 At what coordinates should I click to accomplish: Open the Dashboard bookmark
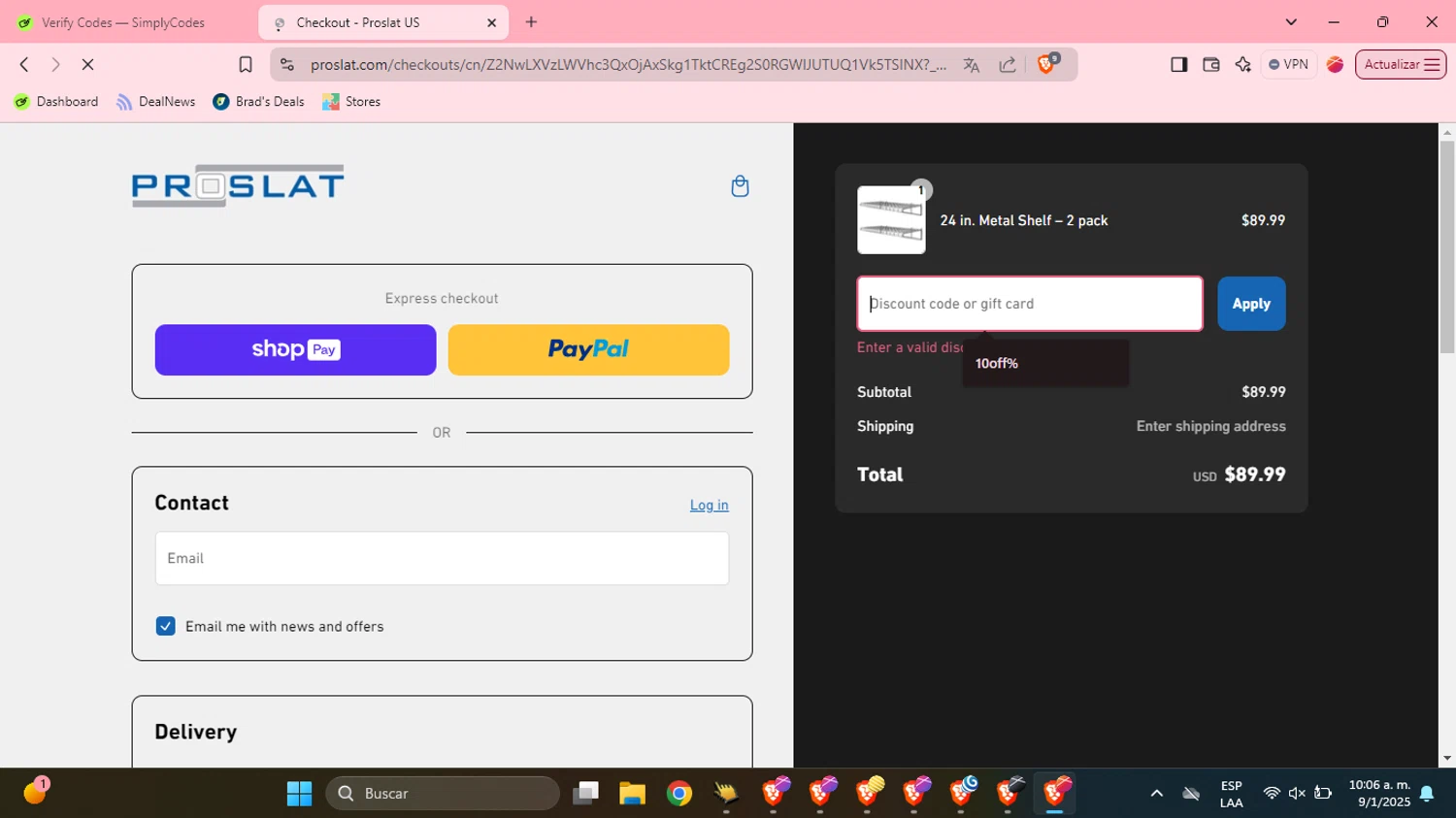tap(56, 102)
